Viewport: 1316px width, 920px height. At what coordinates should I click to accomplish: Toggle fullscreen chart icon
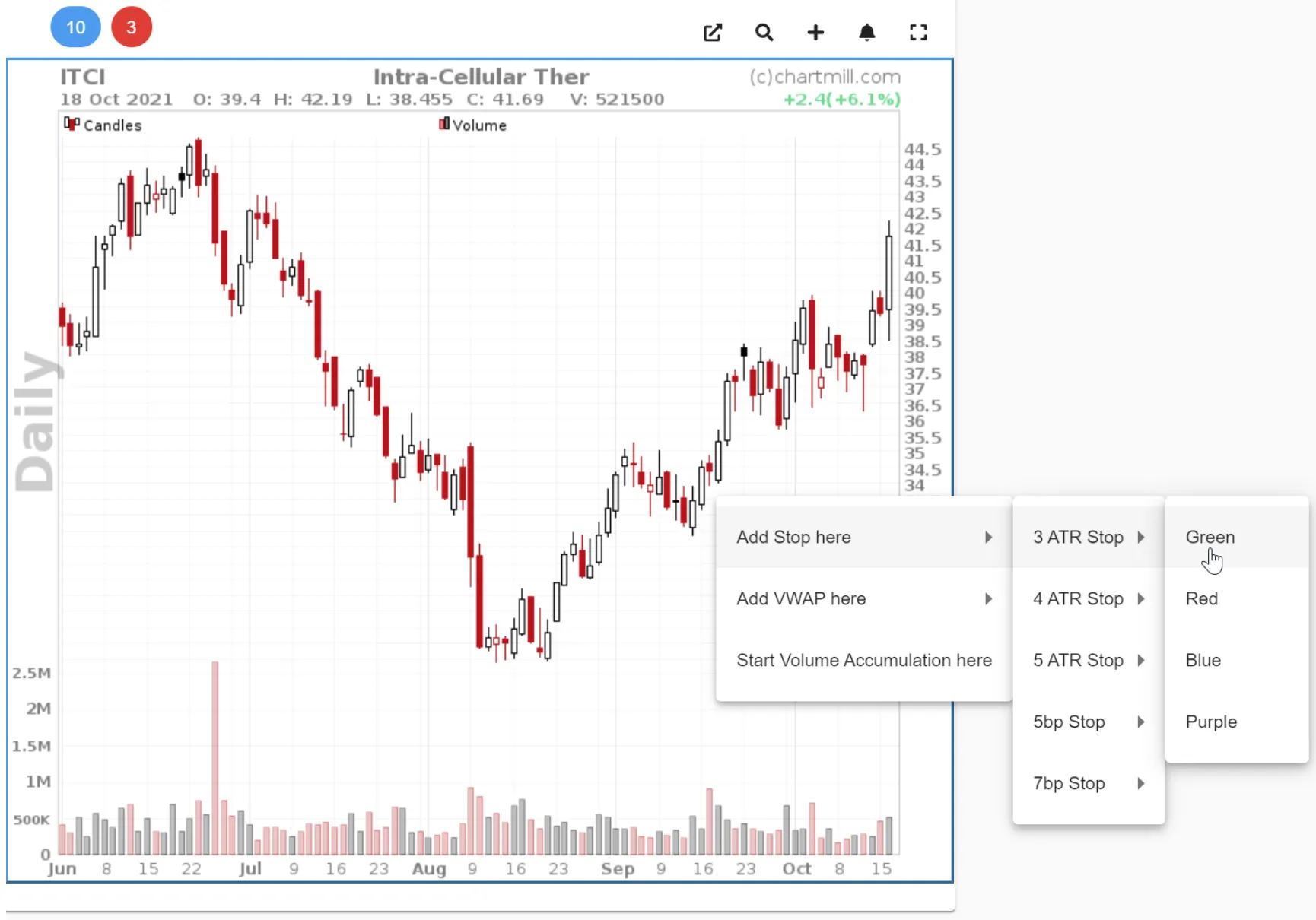click(x=918, y=33)
